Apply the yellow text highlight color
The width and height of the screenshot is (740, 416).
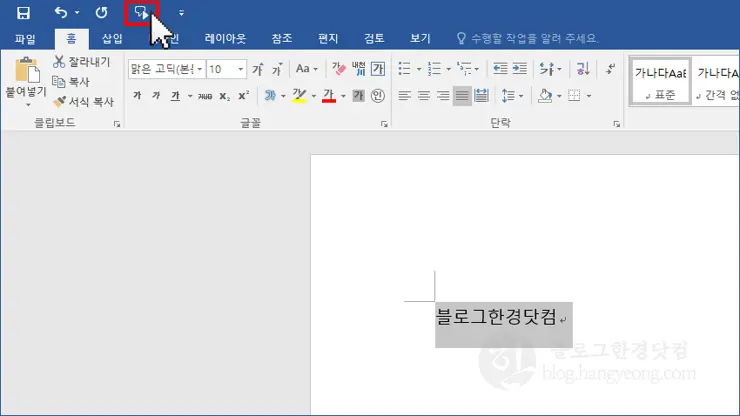point(299,96)
